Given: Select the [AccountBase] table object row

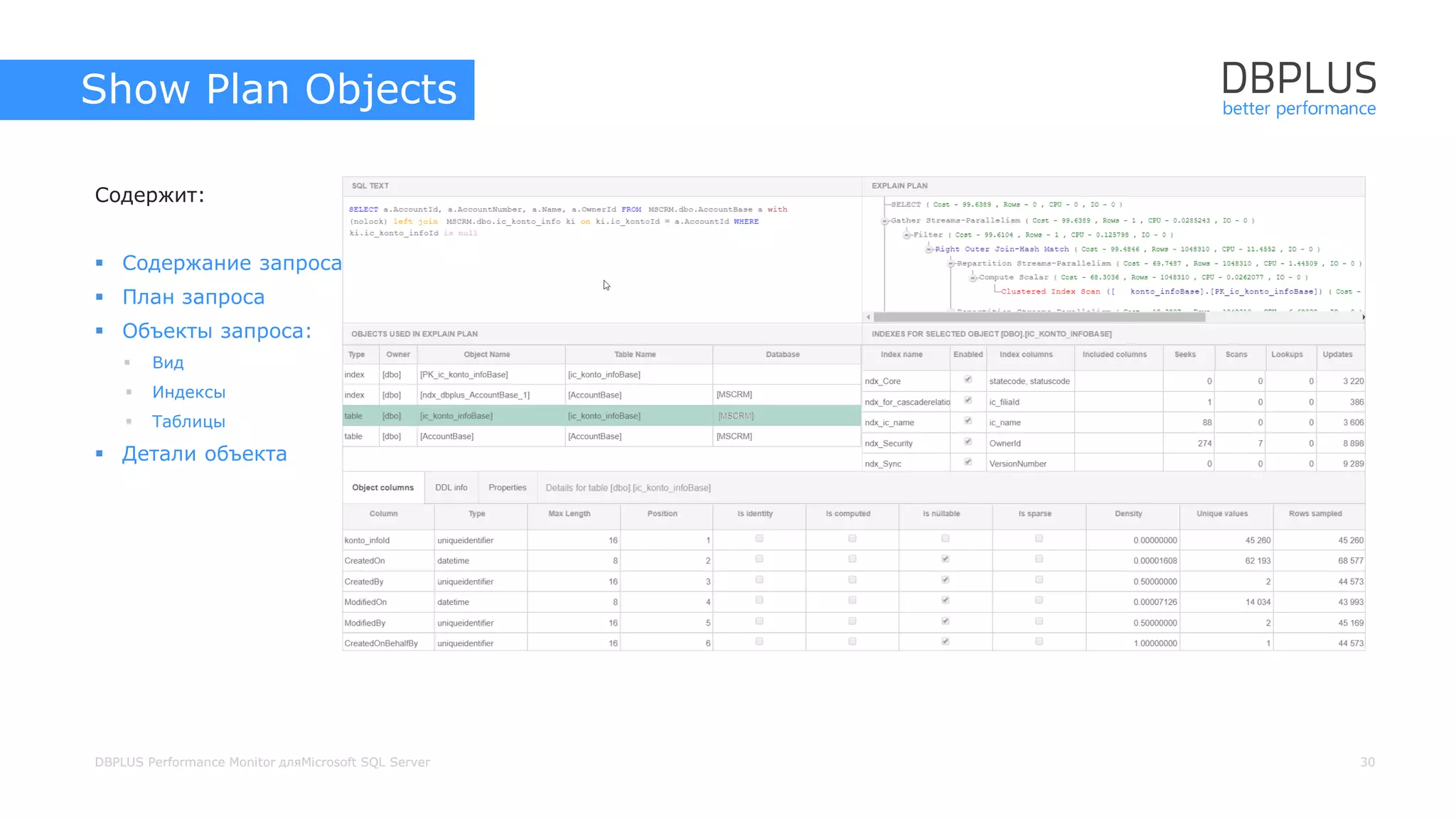Looking at the screenshot, I should [601, 437].
